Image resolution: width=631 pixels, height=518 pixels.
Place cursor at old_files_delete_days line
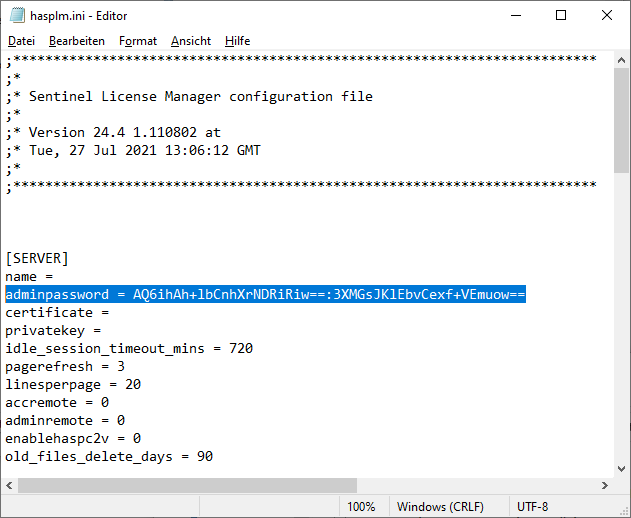(109, 457)
